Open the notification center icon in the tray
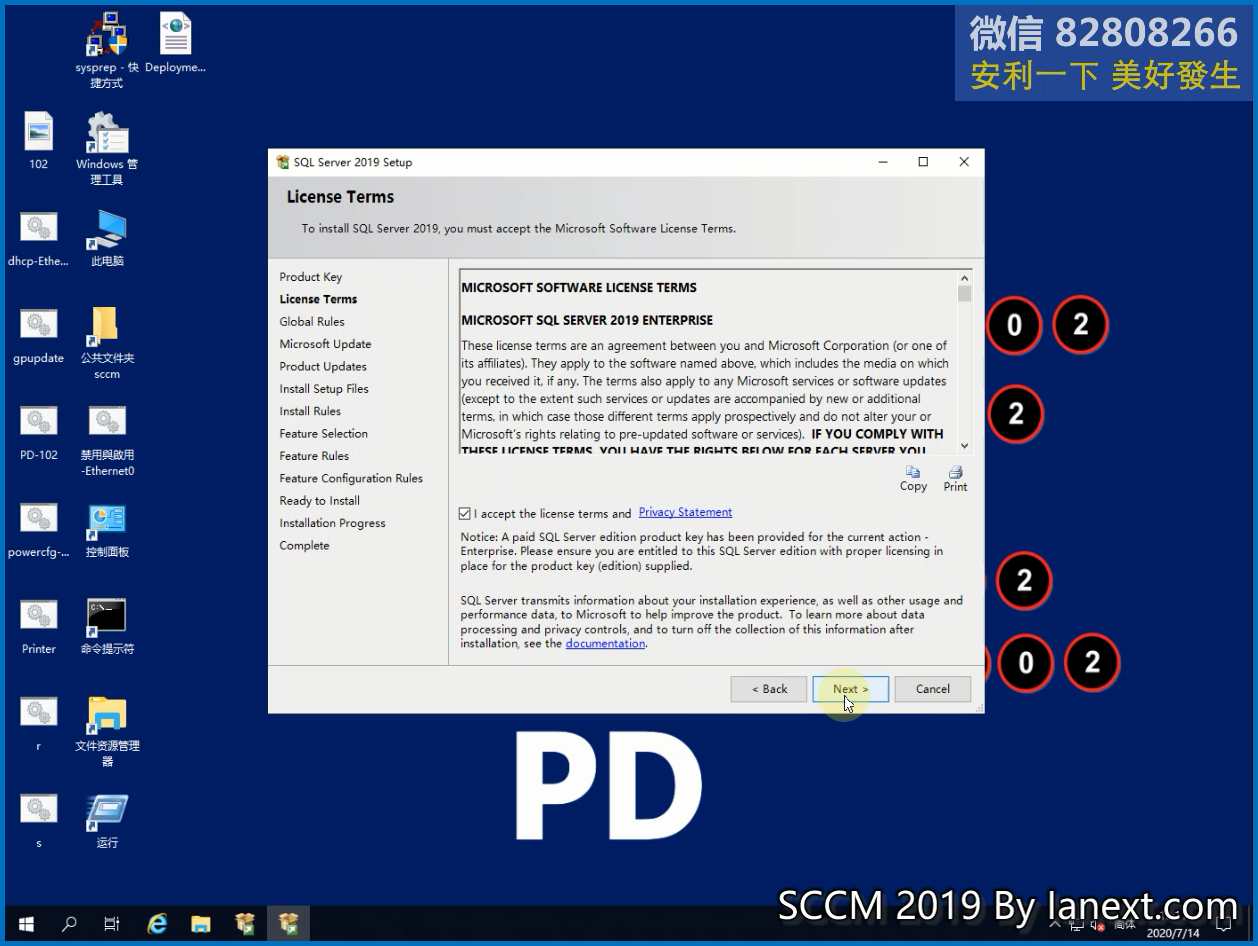The width and height of the screenshot is (1258, 946). (1224, 925)
